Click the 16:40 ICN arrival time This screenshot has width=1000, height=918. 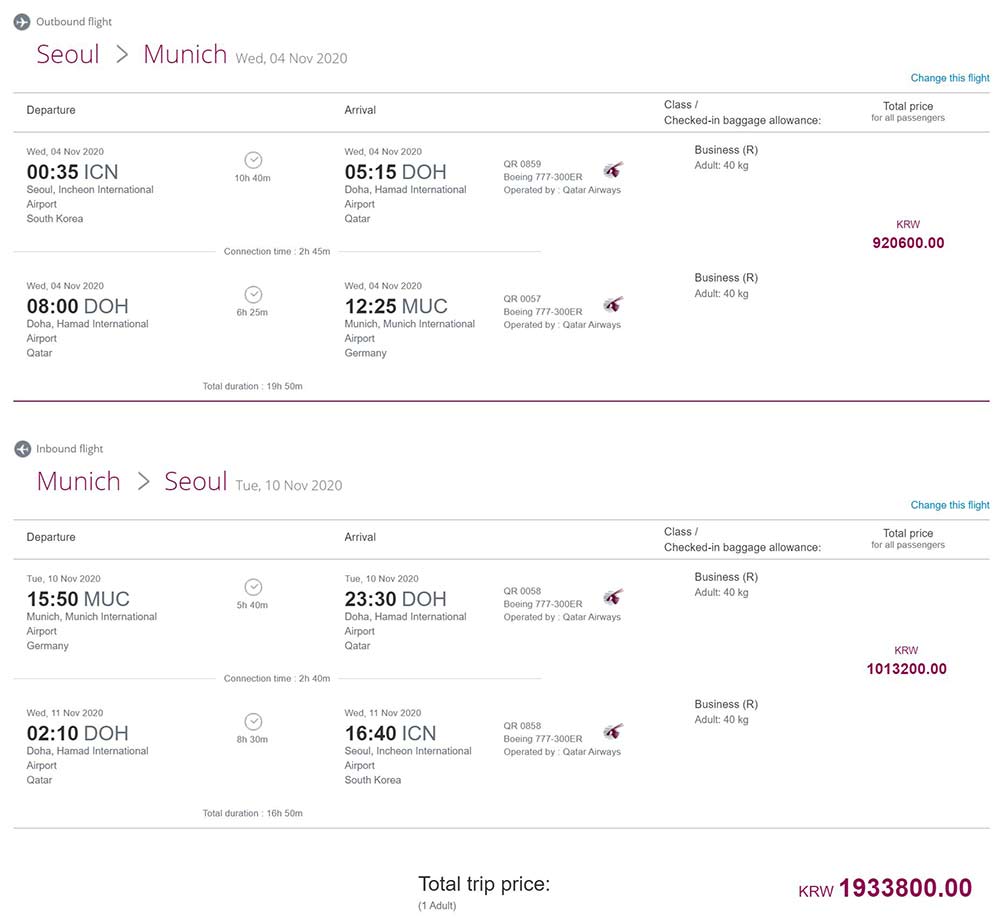click(x=390, y=734)
